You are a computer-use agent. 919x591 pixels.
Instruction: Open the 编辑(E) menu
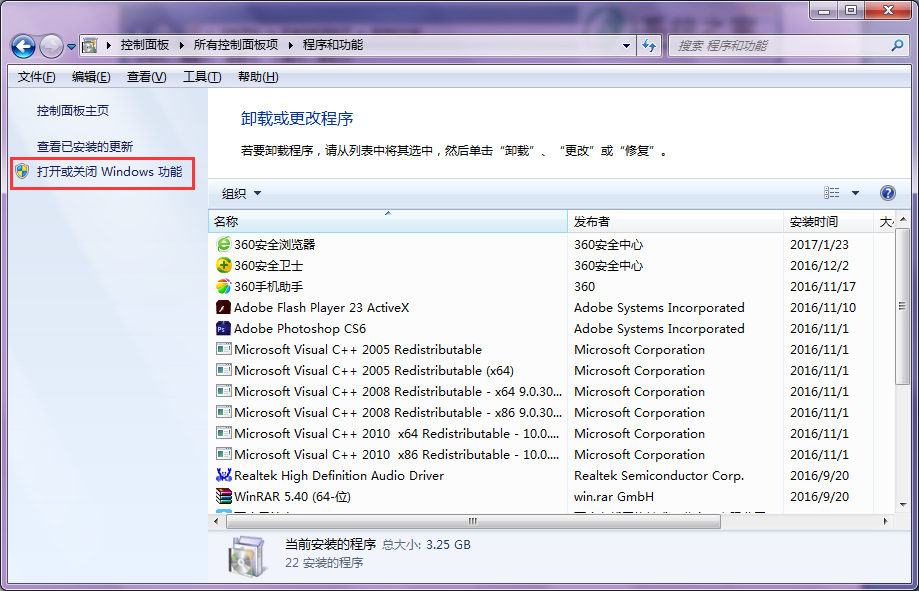pyautogui.click(x=91, y=77)
